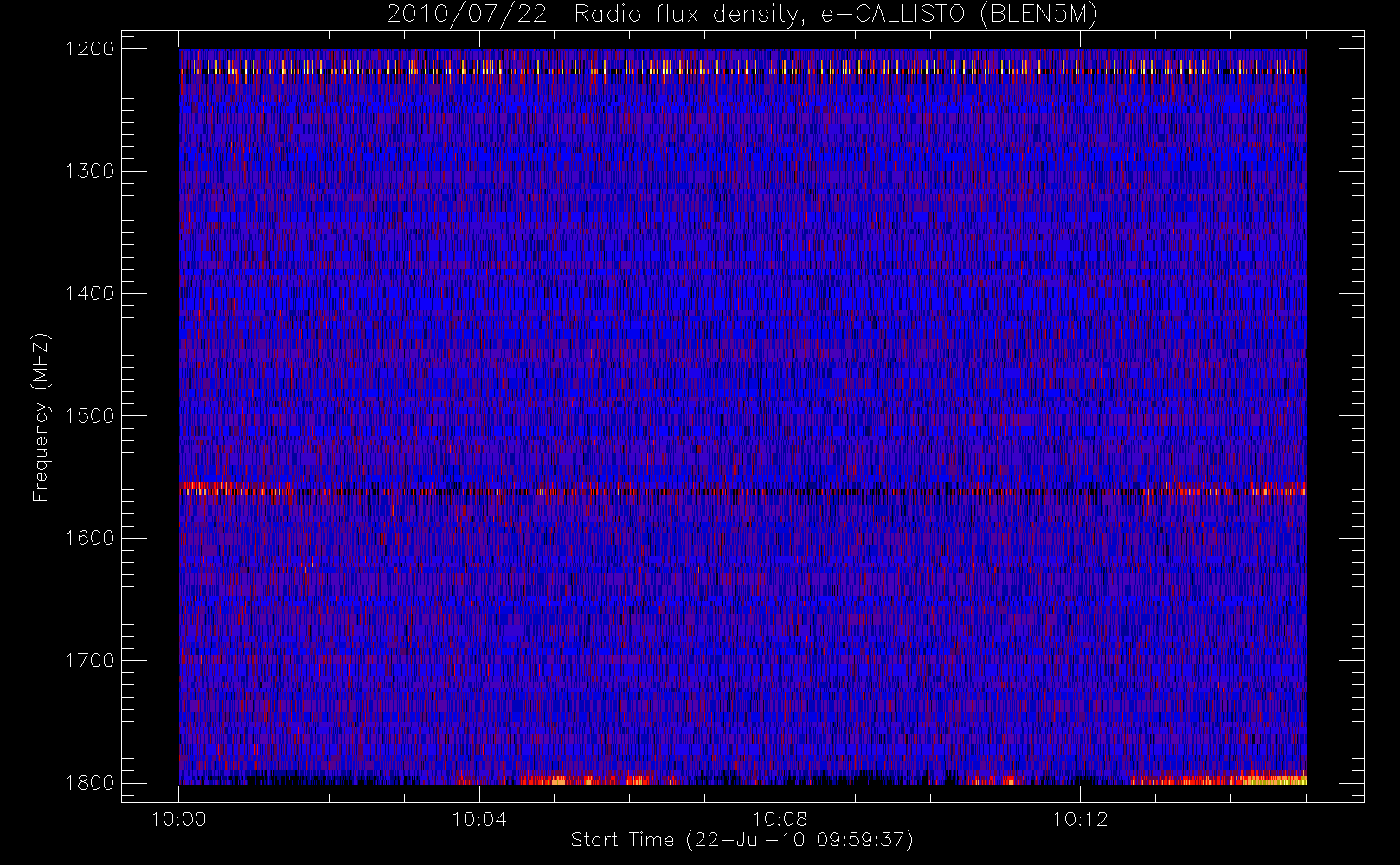Image resolution: width=1400 pixels, height=865 pixels.
Task: Click the 10:08 time tick label
Action: (780, 819)
